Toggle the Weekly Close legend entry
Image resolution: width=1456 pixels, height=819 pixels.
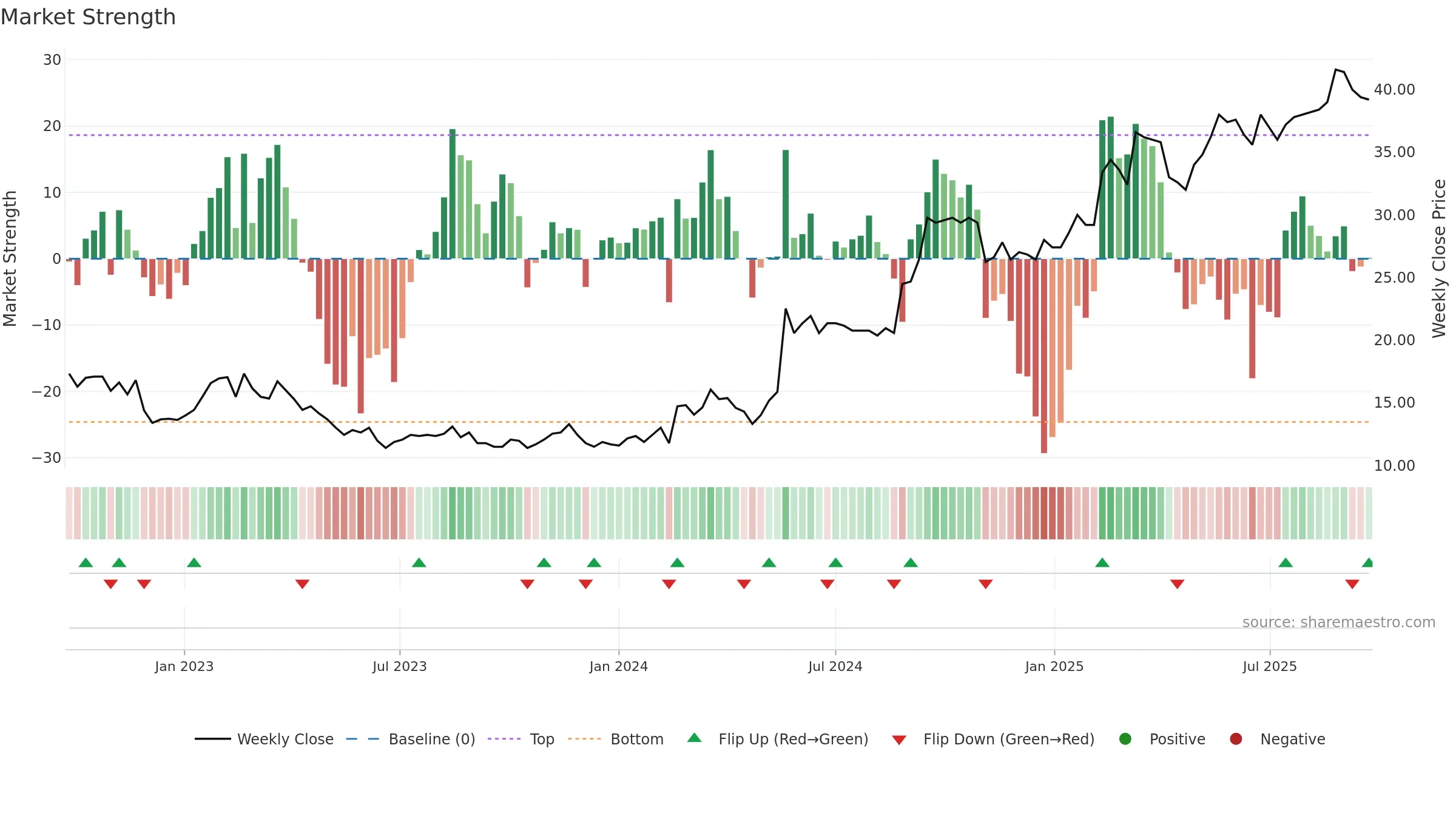(x=265, y=739)
